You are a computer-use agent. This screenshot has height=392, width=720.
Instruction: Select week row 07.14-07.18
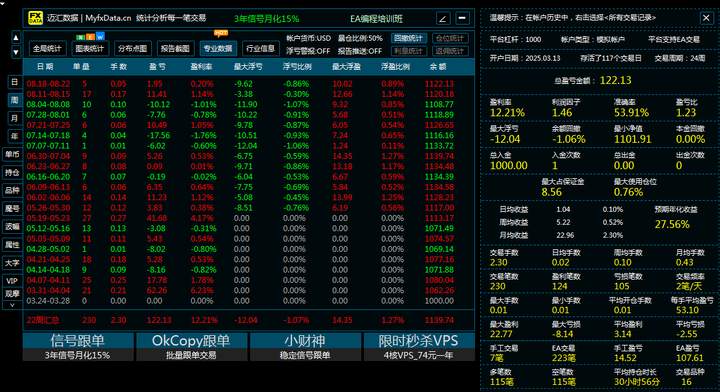point(248,135)
